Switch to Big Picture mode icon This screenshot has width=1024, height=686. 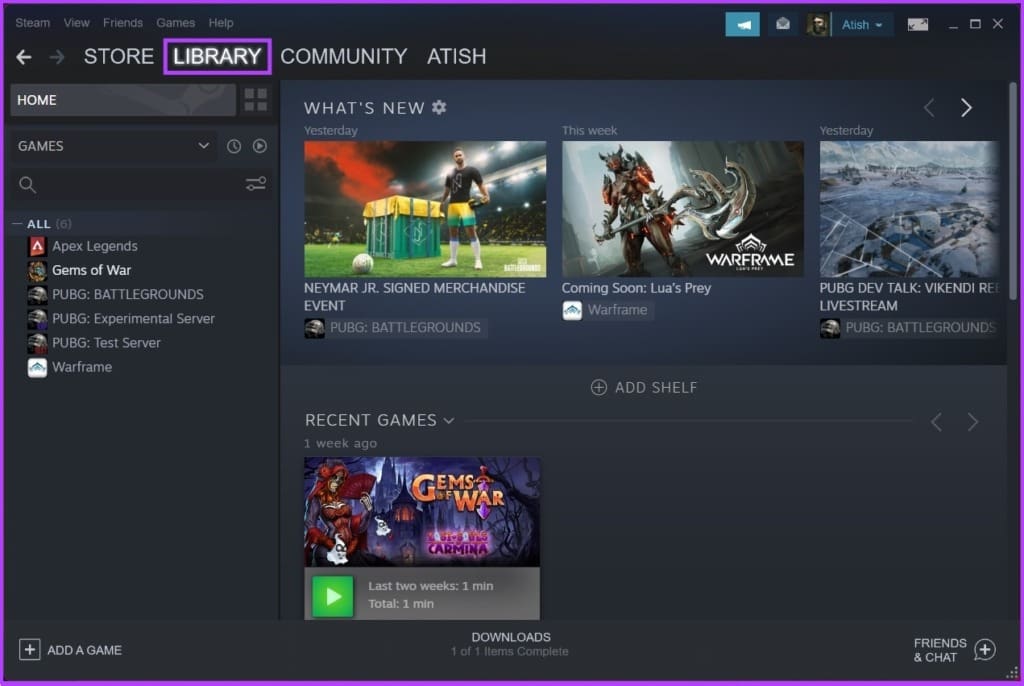click(x=918, y=25)
